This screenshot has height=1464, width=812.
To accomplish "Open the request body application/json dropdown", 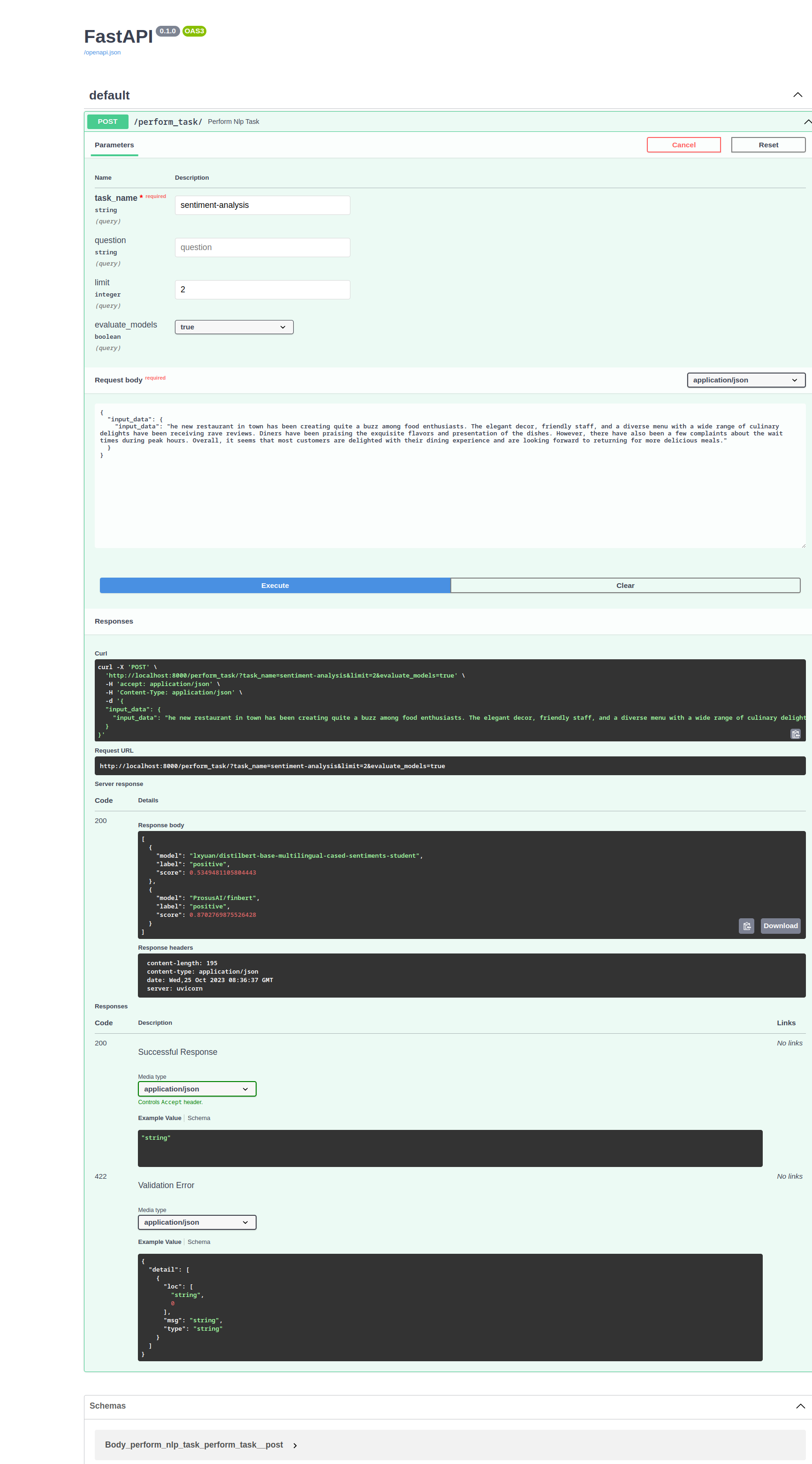I will (745, 380).
